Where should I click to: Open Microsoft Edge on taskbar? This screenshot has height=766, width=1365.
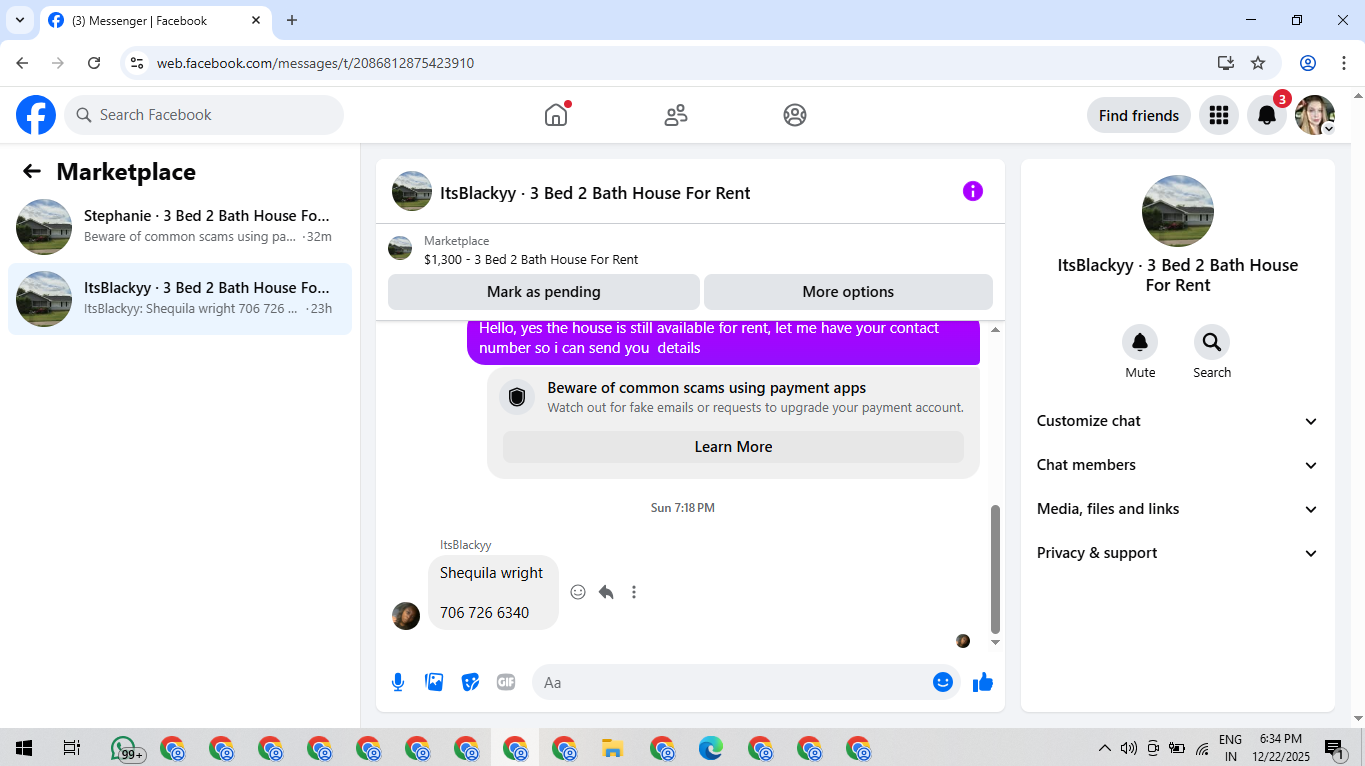[x=711, y=748]
